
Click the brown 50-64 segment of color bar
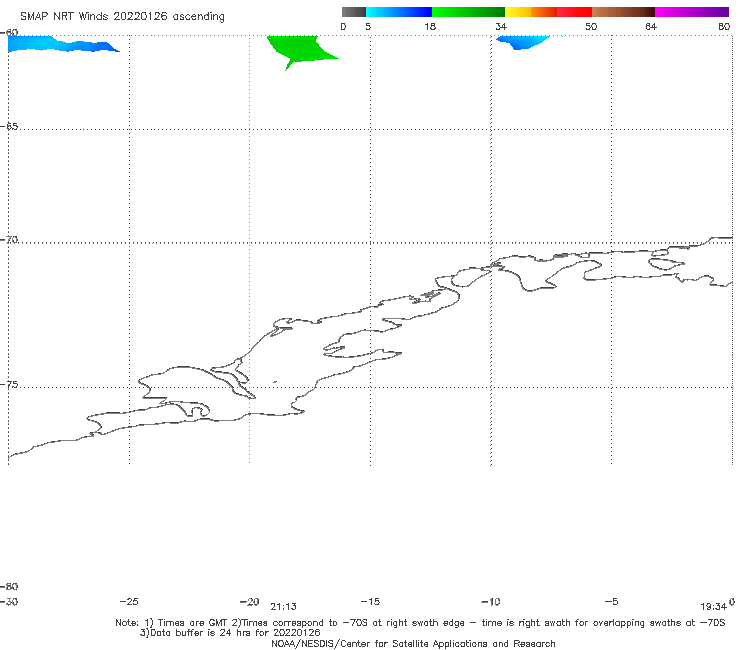coord(623,12)
